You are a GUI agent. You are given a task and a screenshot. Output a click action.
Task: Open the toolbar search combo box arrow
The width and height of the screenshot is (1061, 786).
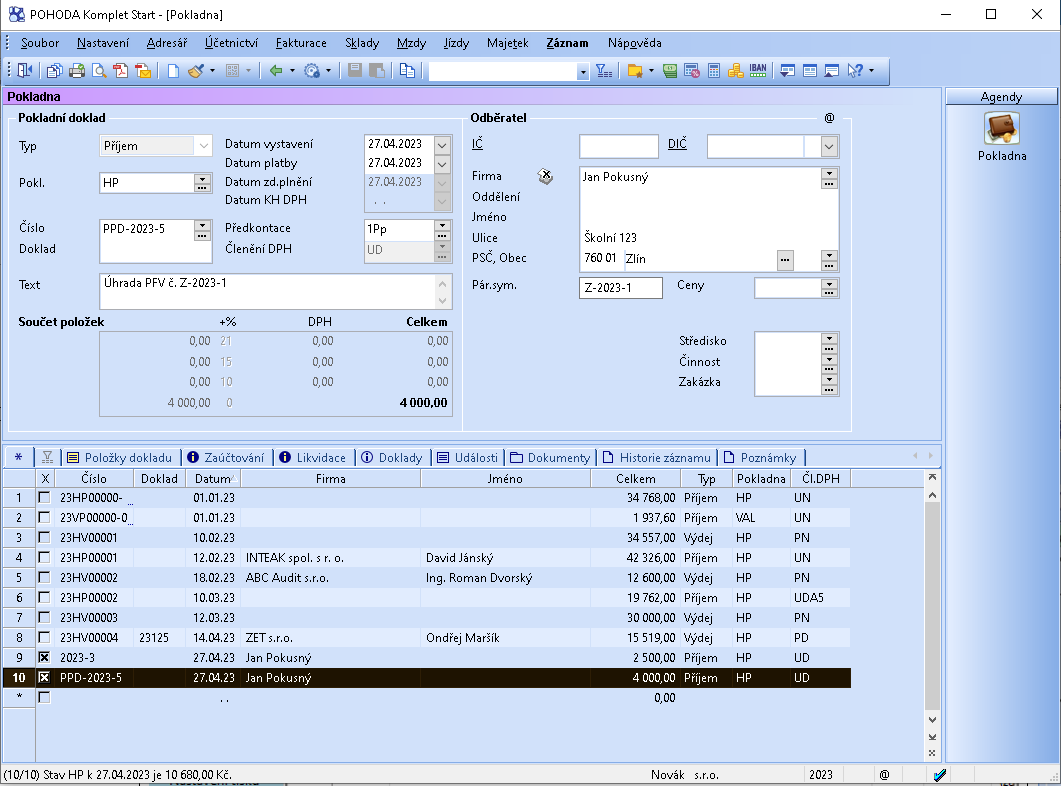click(583, 71)
